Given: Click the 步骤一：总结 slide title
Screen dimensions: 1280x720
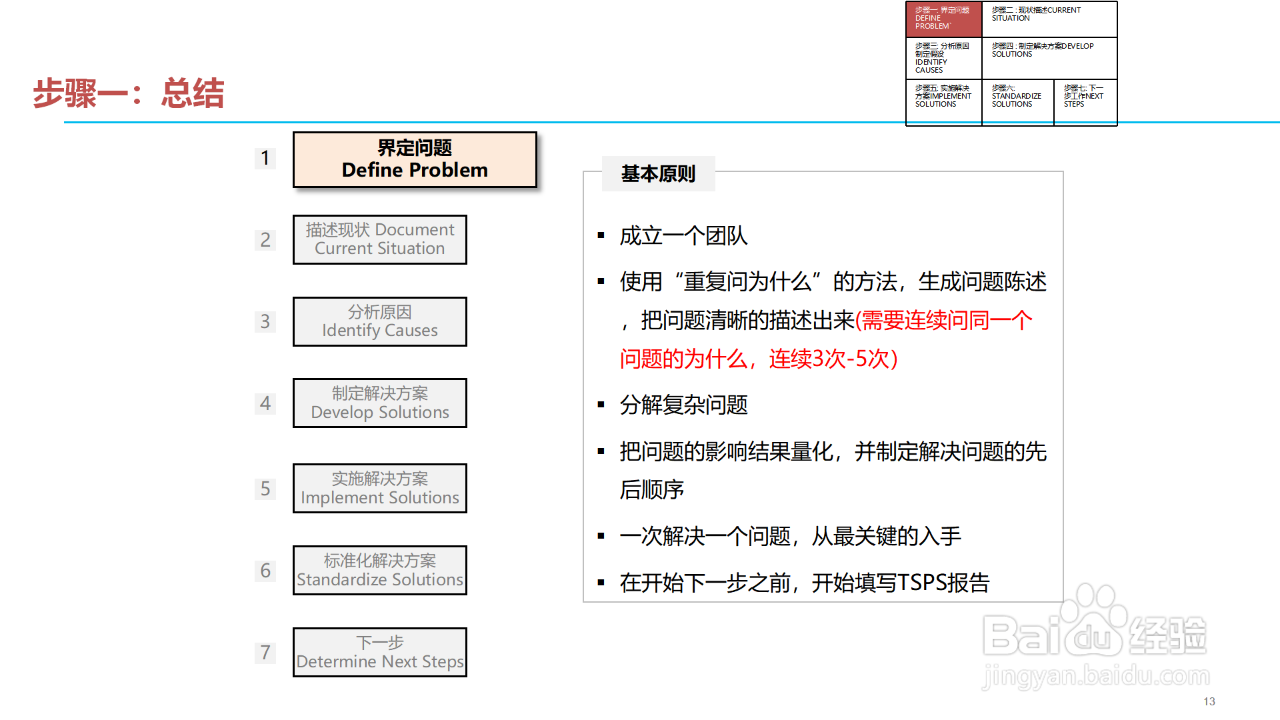Looking at the screenshot, I should point(128,93).
